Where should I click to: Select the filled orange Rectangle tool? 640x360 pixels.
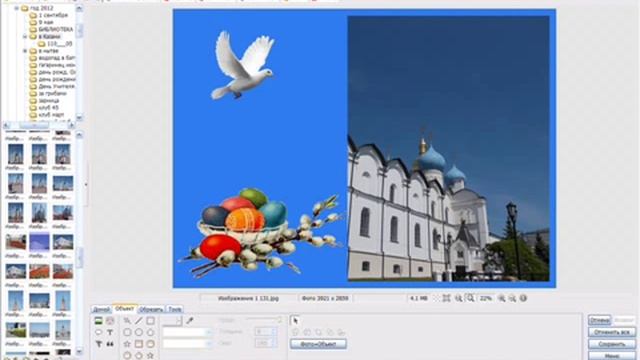[x=139, y=344]
